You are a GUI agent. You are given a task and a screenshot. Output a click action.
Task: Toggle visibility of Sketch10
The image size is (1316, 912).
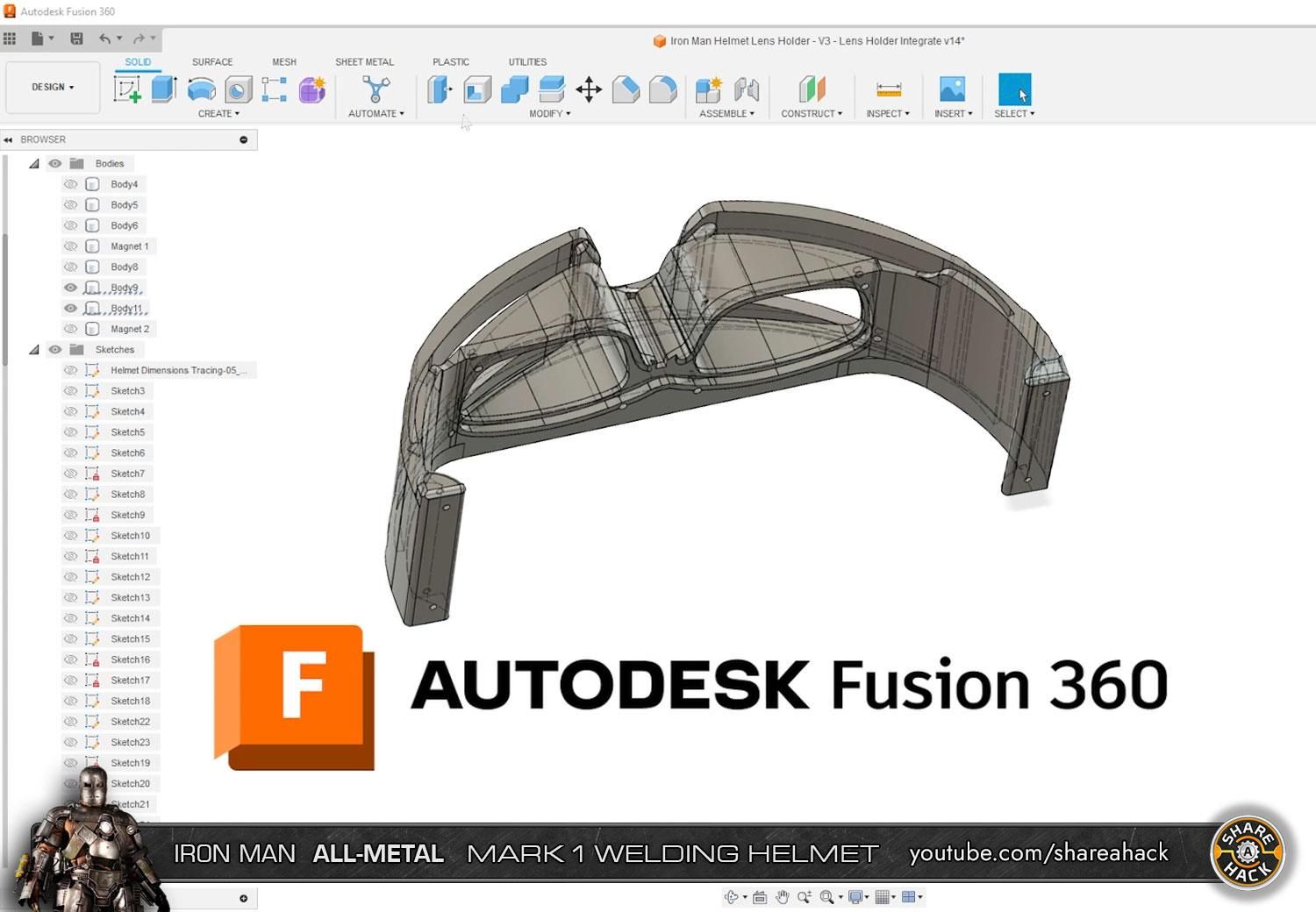click(x=70, y=536)
